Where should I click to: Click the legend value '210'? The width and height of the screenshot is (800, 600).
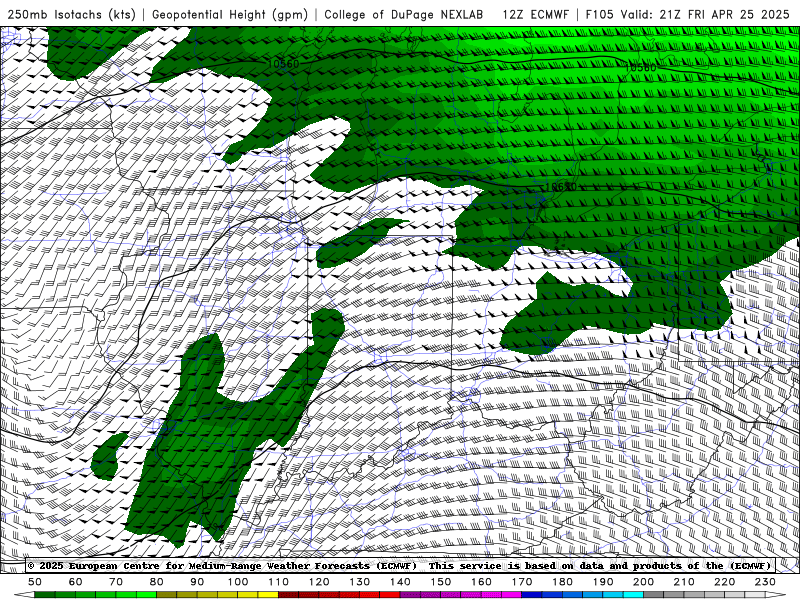coord(684,582)
